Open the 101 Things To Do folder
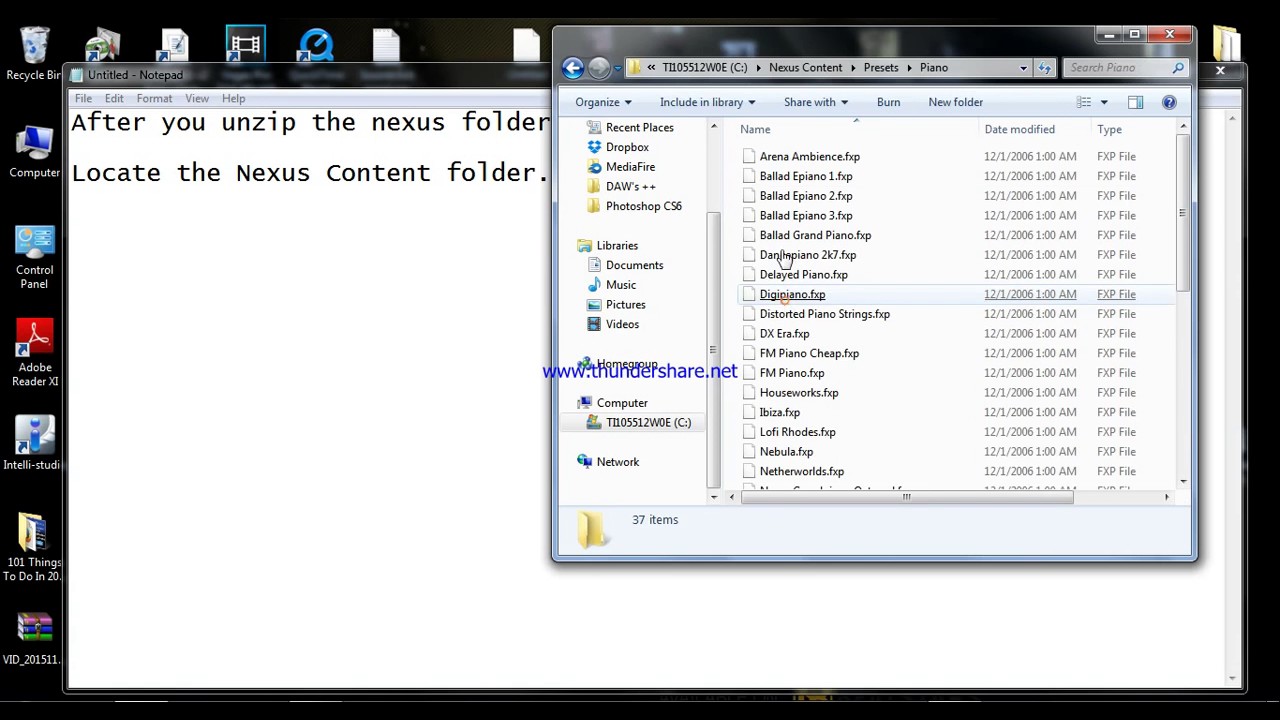This screenshot has height=720, width=1280. 32,548
